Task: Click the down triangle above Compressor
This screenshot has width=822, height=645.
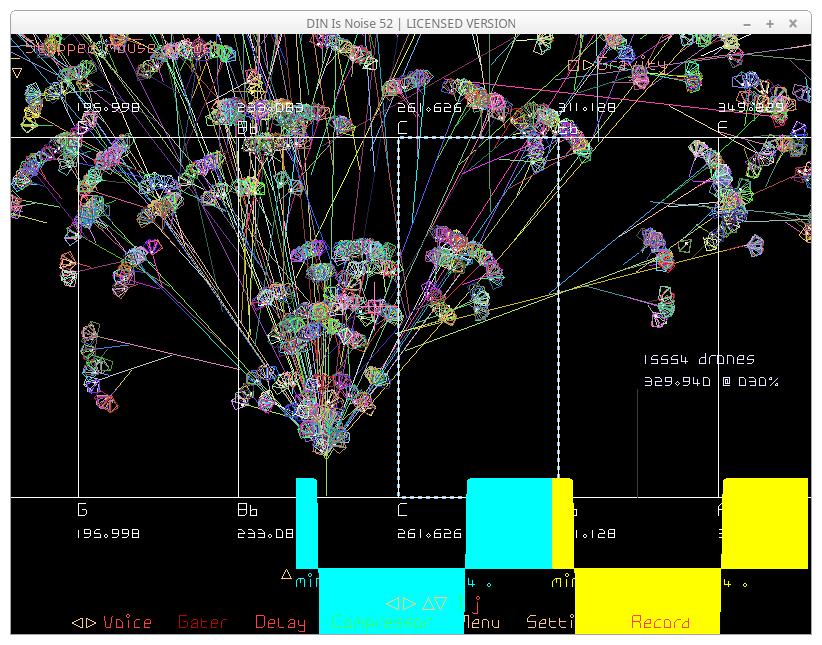Action: point(442,604)
